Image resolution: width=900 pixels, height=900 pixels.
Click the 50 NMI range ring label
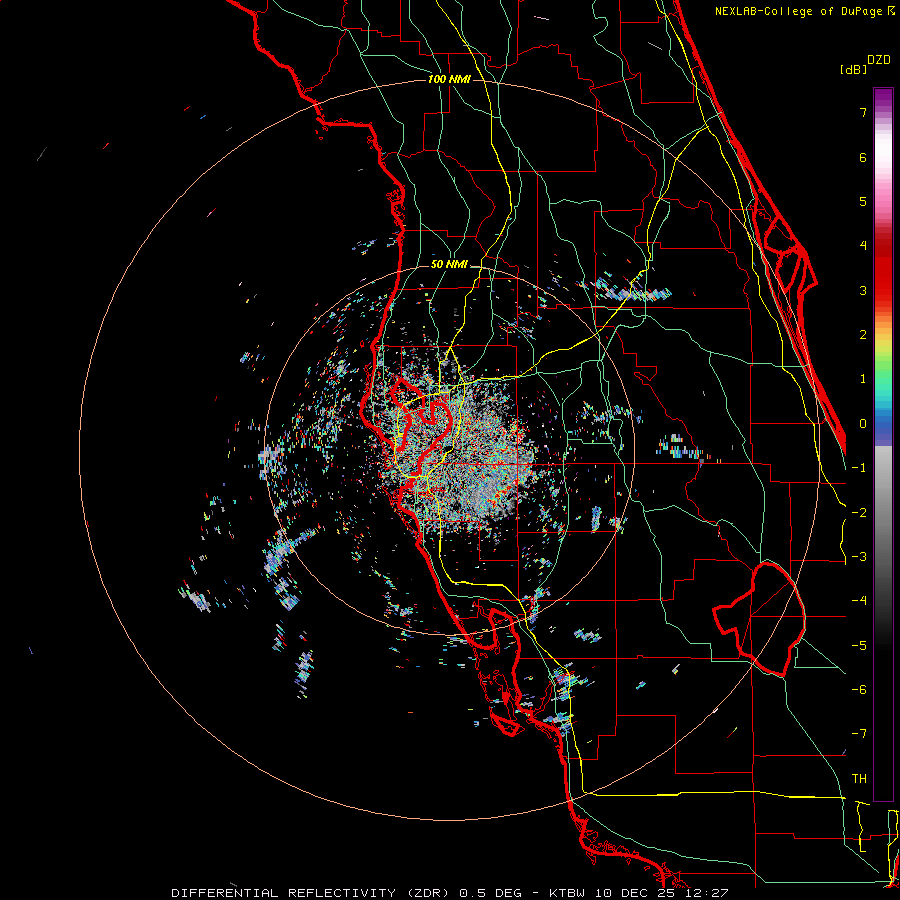449,264
